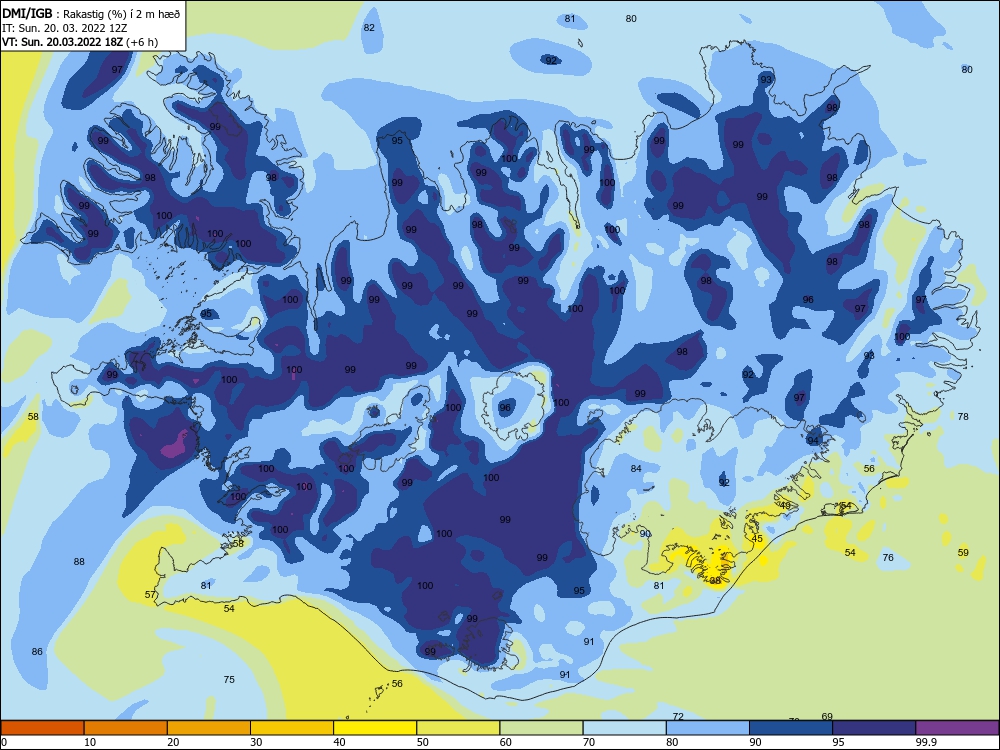
Task: Click the legend tick label '40'
Action: (339, 742)
